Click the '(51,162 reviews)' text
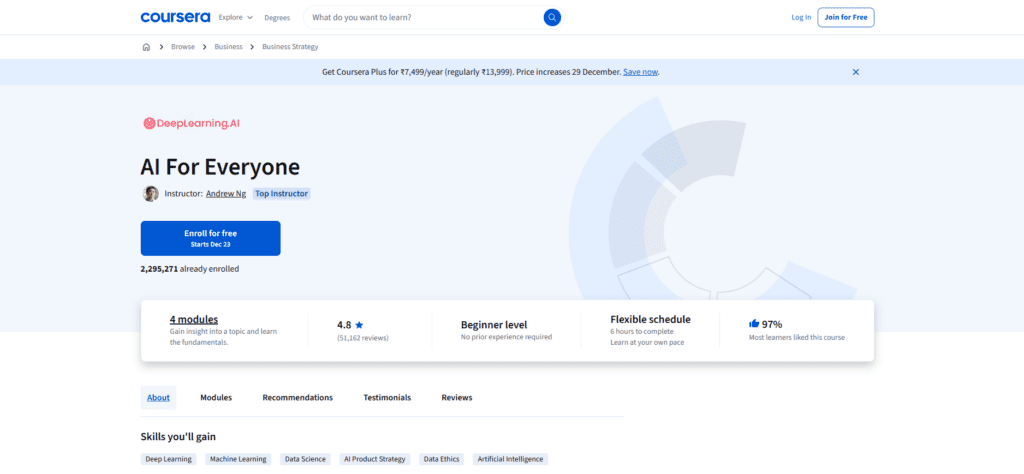The height and width of the screenshot is (474, 1024). [x=362, y=338]
